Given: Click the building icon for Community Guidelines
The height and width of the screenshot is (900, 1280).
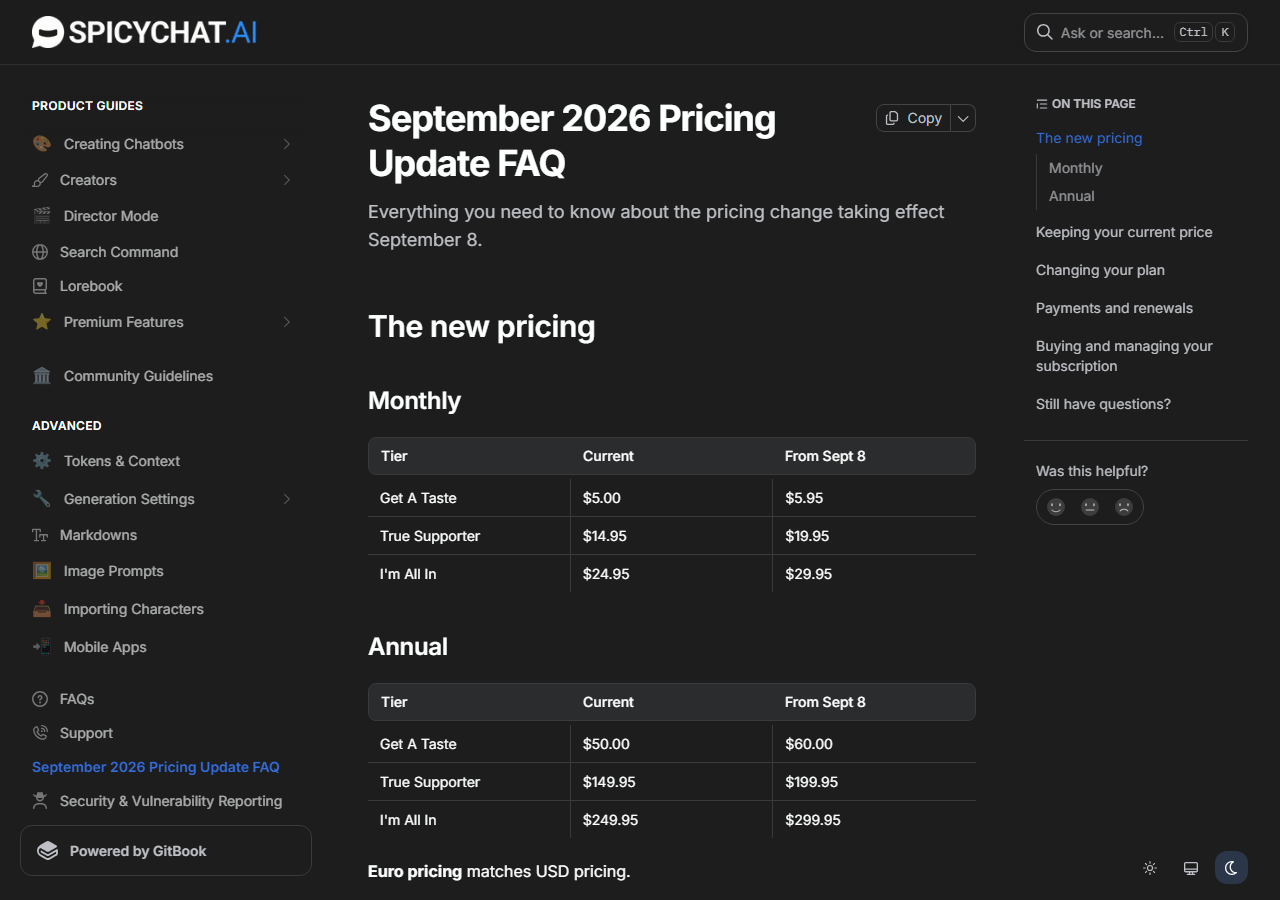Looking at the screenshot, I should [x=41, y=376].
